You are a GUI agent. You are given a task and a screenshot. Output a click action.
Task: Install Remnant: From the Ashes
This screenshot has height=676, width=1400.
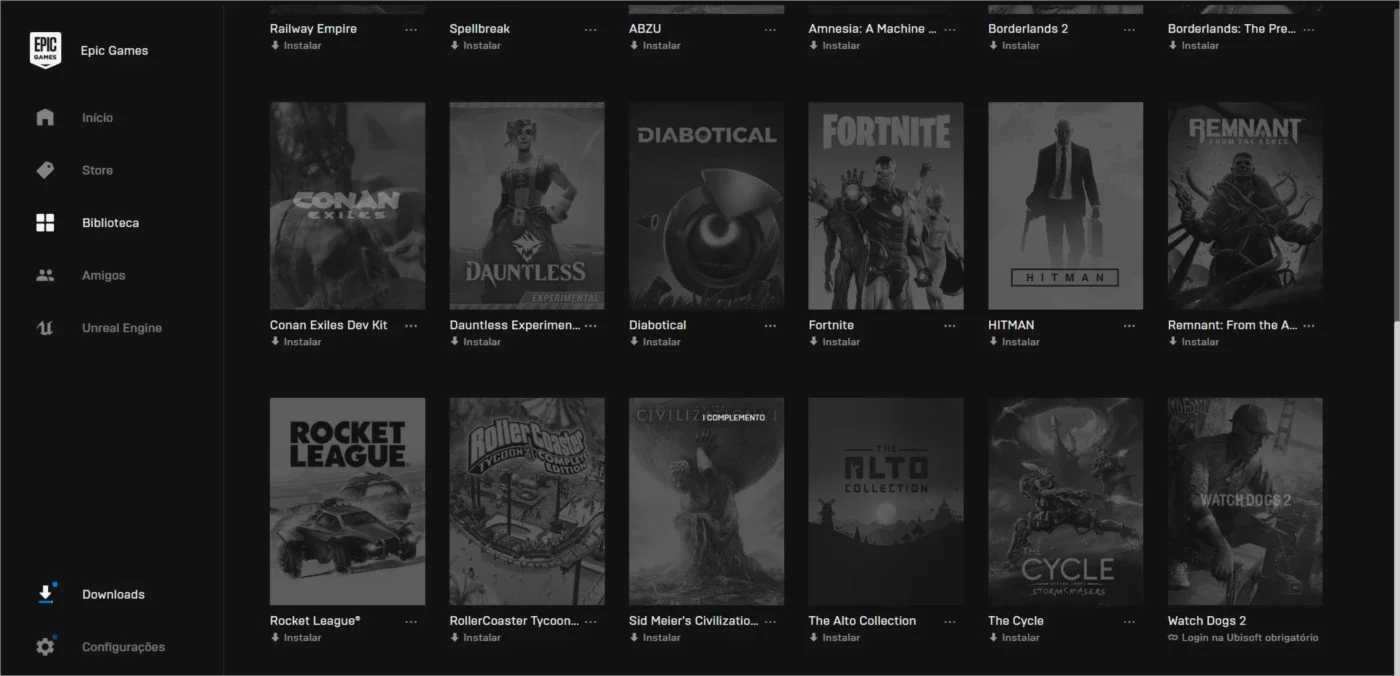point(1194,342)
